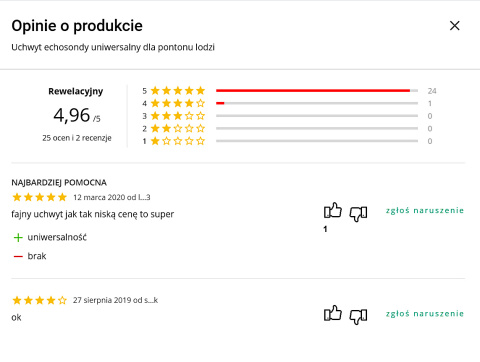480x362 pixels.
Task: Select the 1-star rating row stars
Action: click(178, 141)
